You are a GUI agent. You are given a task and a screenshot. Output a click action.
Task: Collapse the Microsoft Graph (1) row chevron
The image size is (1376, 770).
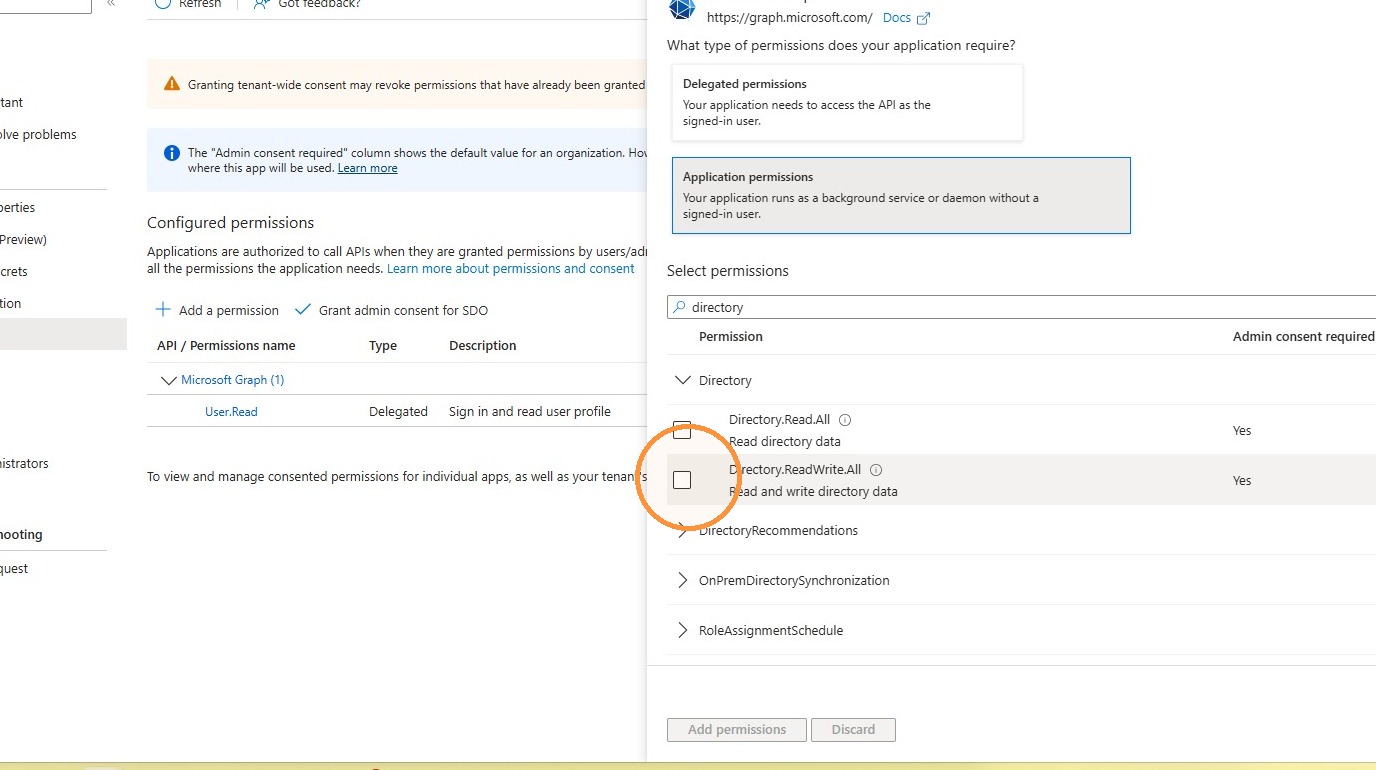pos(167,380)
